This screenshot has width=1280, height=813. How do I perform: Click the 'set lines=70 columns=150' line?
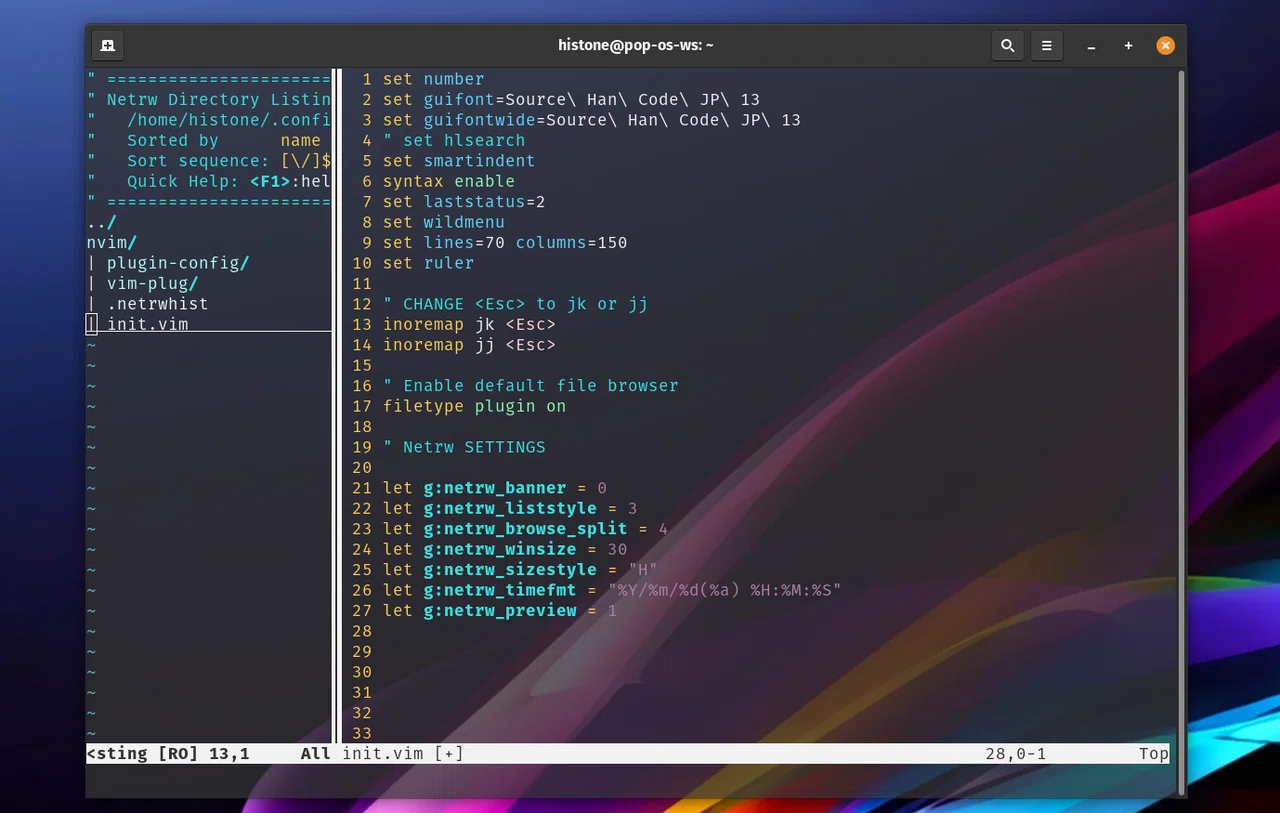tap(505, 243)
